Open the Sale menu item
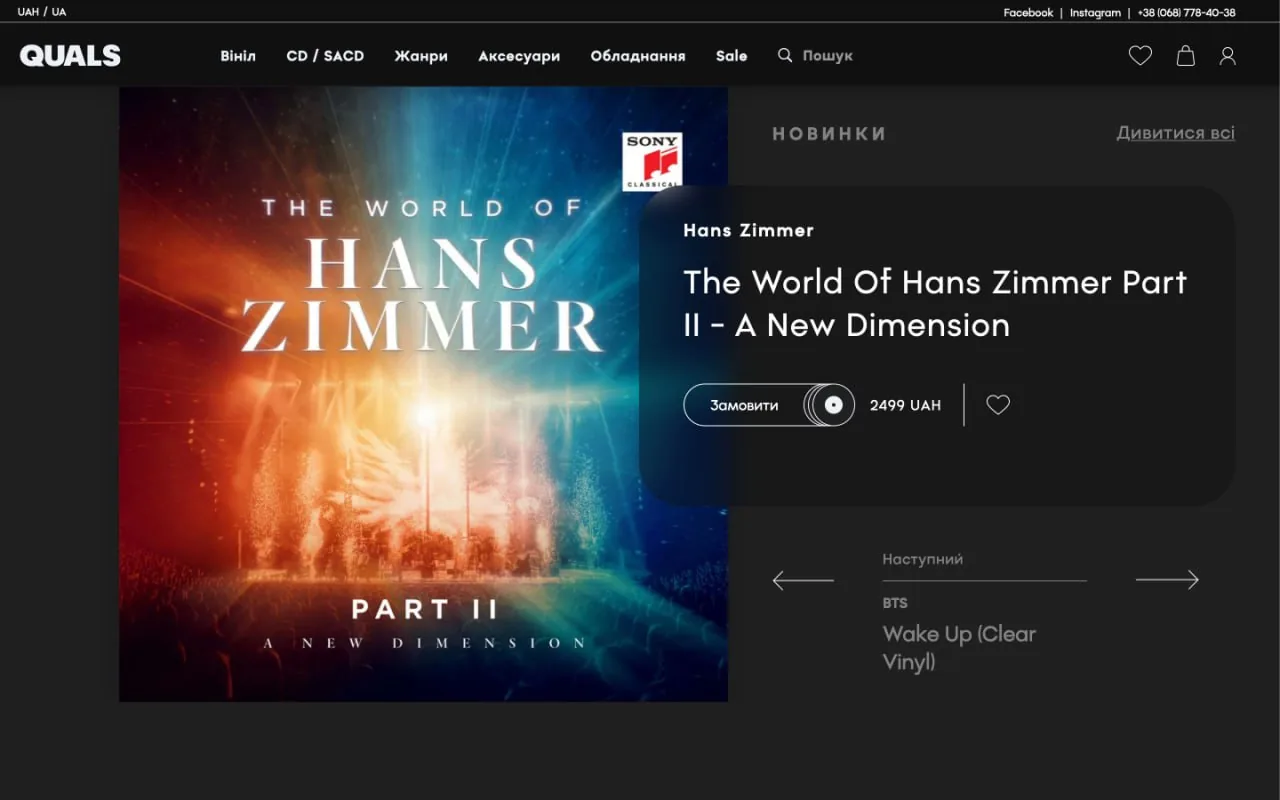This screenshot has height=800, width=1280. click(x=731, y=56)
